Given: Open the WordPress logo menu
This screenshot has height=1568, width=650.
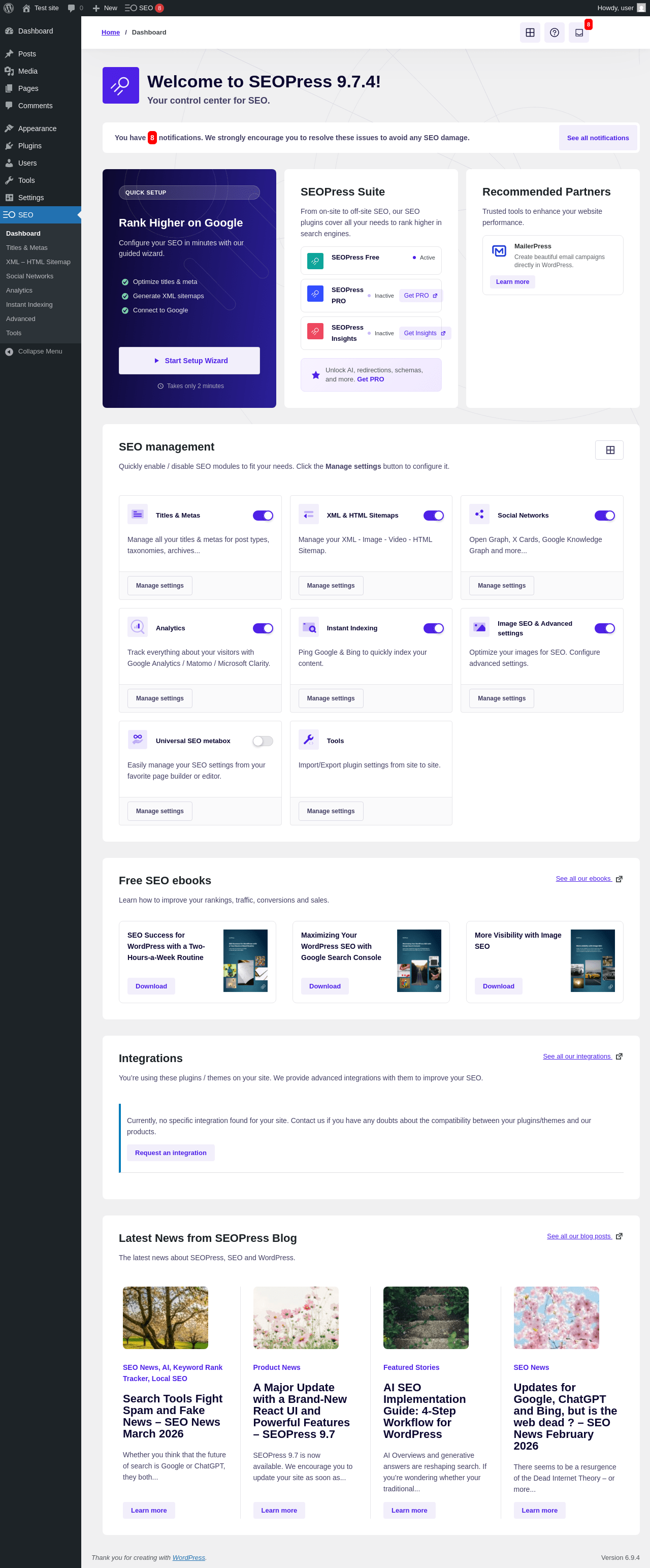Looking at the screenshot, I should point(9,8).
